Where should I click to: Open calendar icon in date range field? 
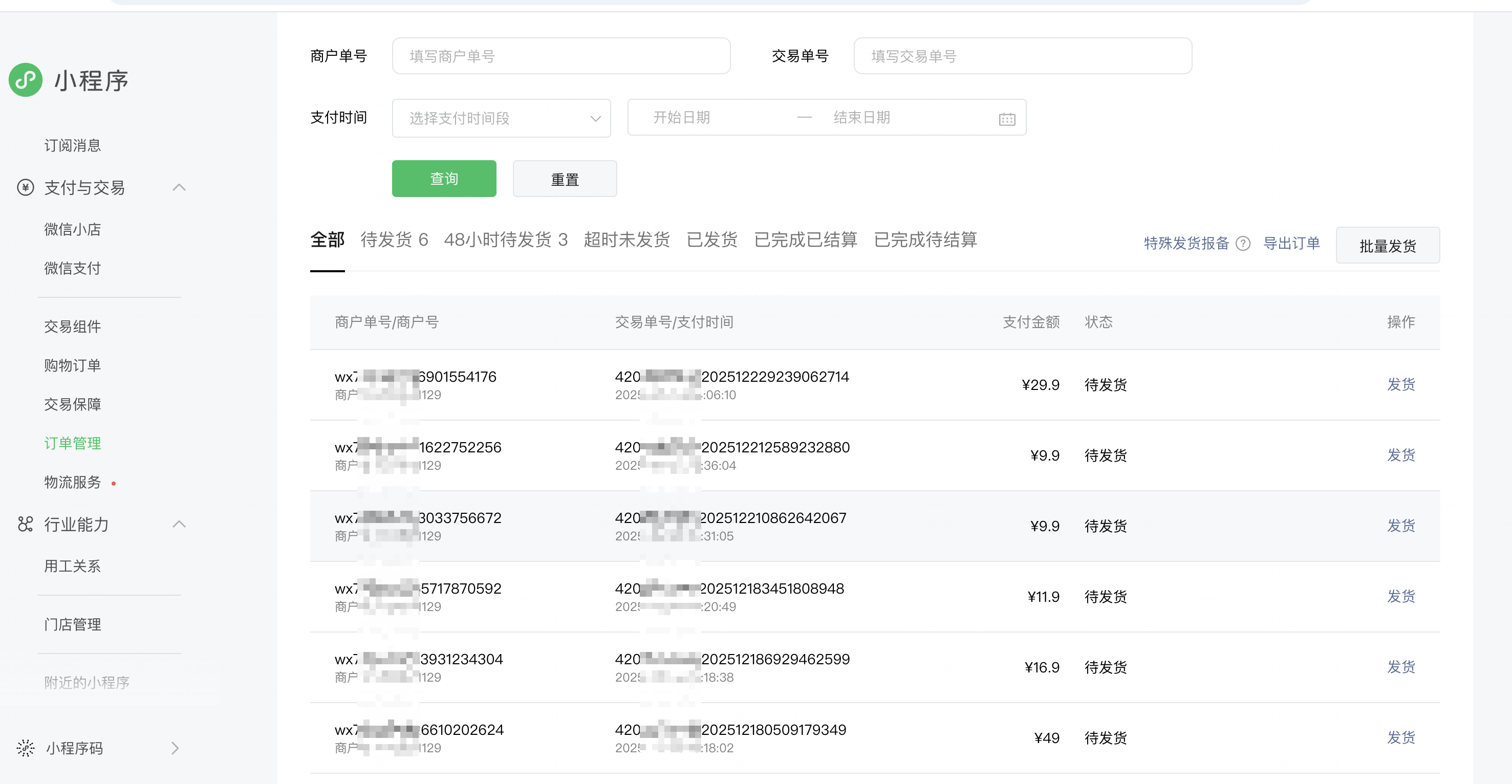[1007, 119]
